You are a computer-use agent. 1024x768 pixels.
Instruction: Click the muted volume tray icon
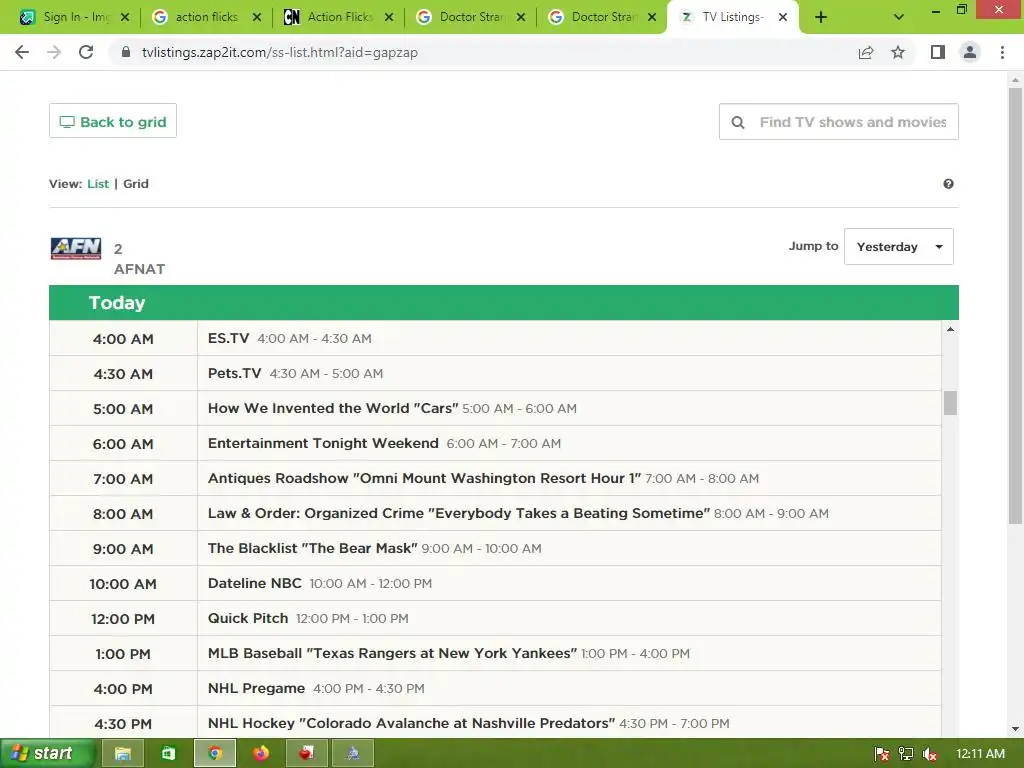point(929,754)
